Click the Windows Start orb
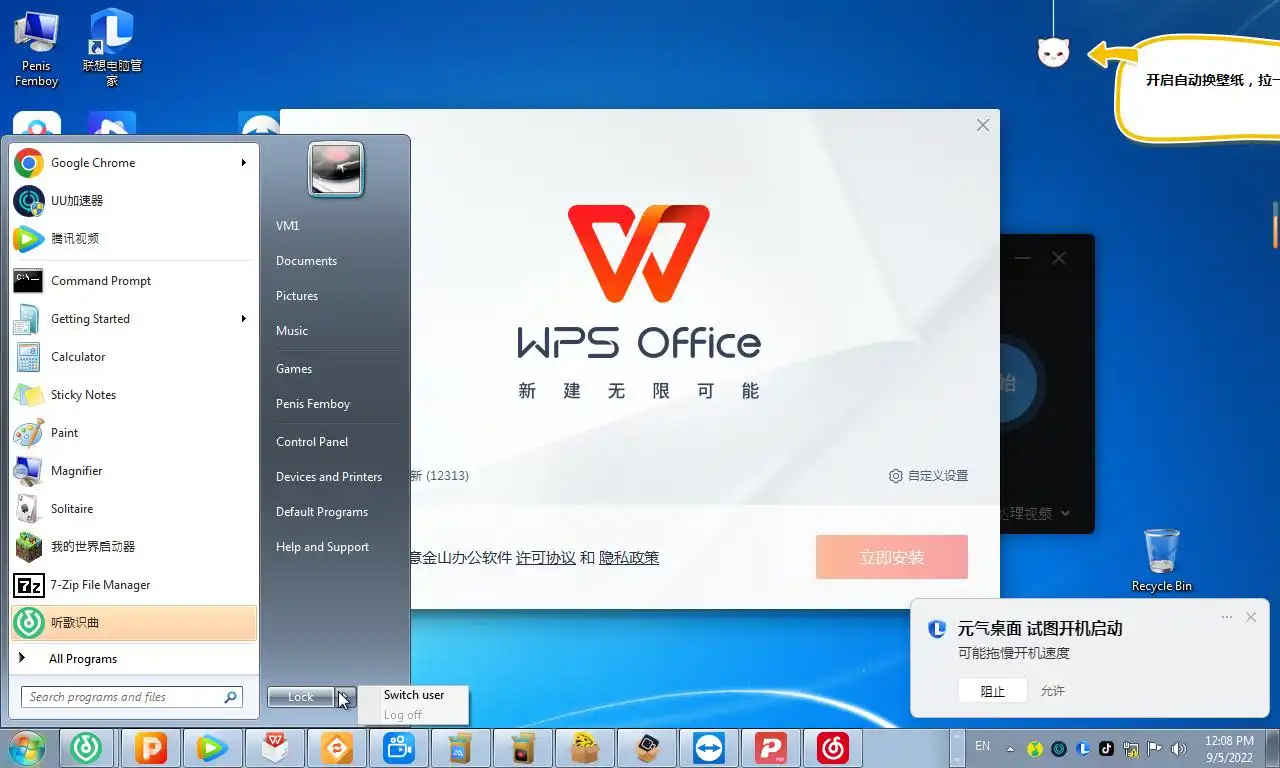Image resolution: width=1280 pixels, height=768 pixels. coord(27,748)
